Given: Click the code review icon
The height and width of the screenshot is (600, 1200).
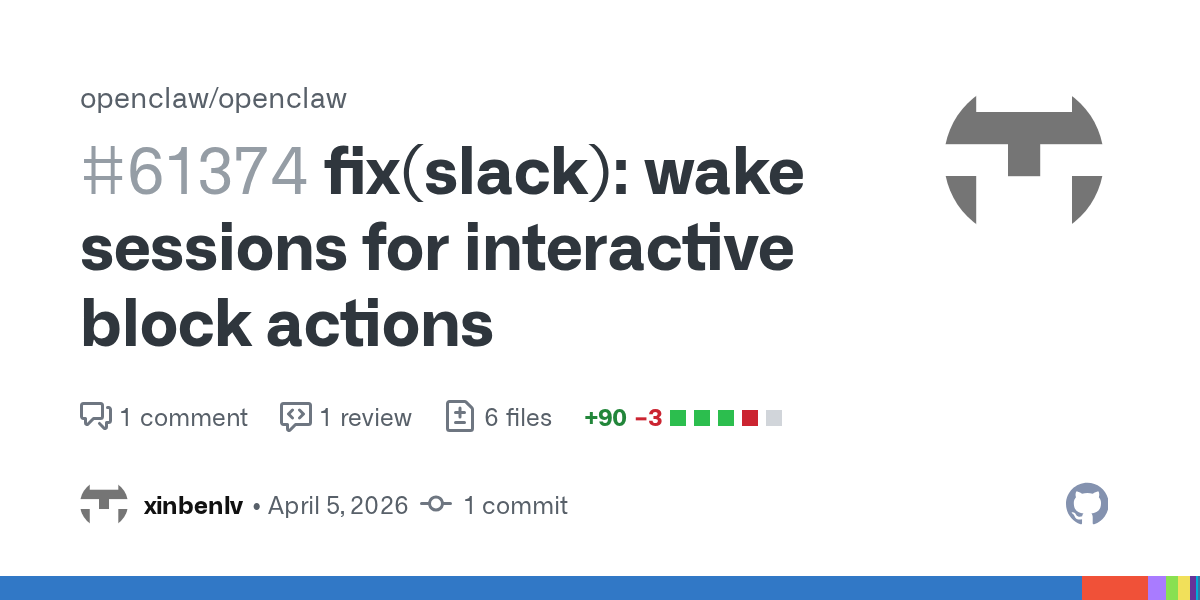Looking at the screenshot, I should 296,416.
